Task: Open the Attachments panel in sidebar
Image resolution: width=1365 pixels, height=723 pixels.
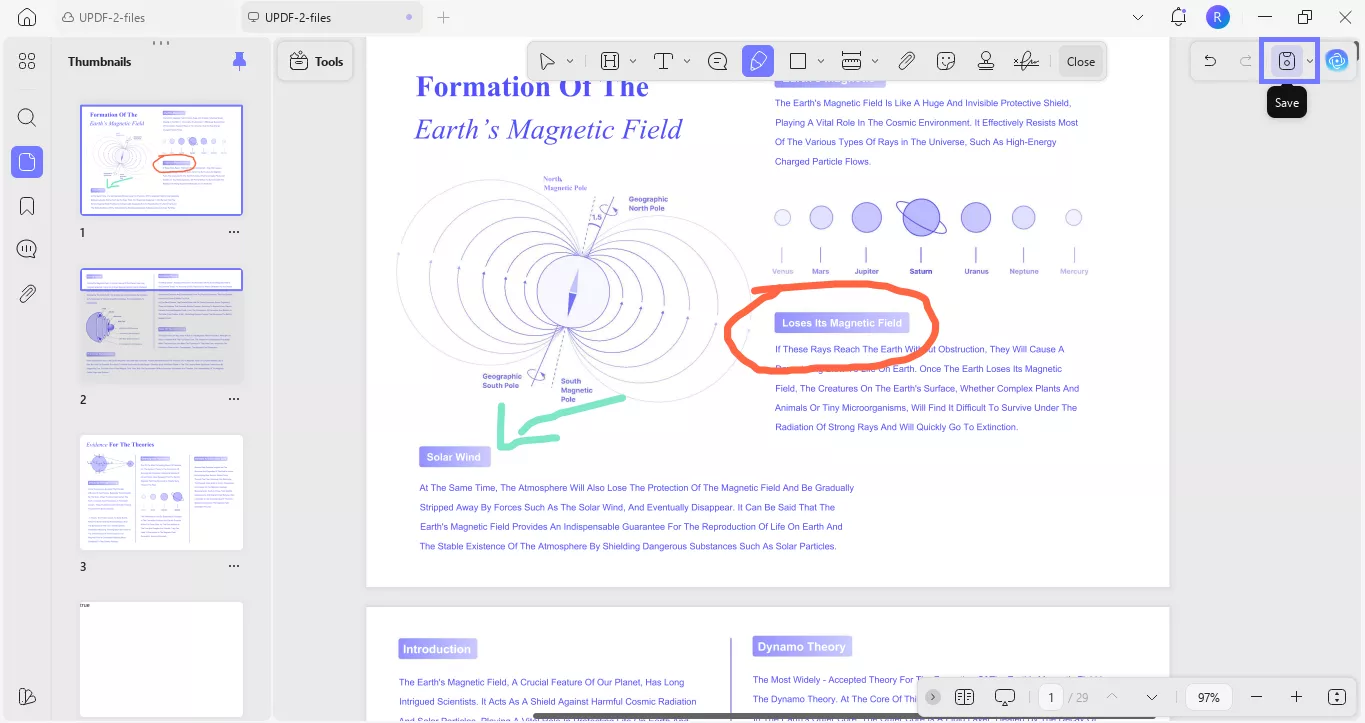Action: (27, 294)
